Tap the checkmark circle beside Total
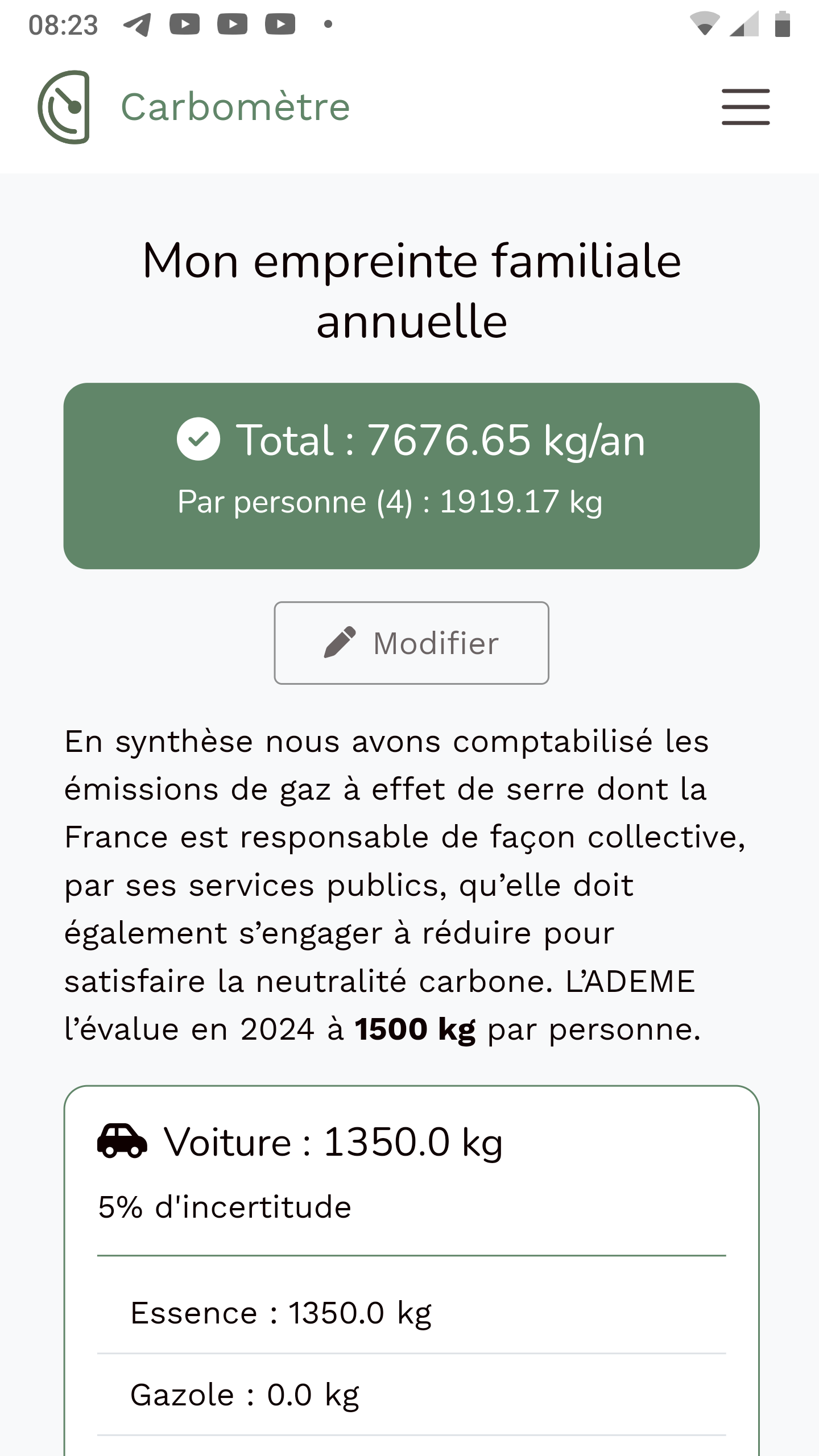Viewport: 819px width, 1456px height. 198,439
